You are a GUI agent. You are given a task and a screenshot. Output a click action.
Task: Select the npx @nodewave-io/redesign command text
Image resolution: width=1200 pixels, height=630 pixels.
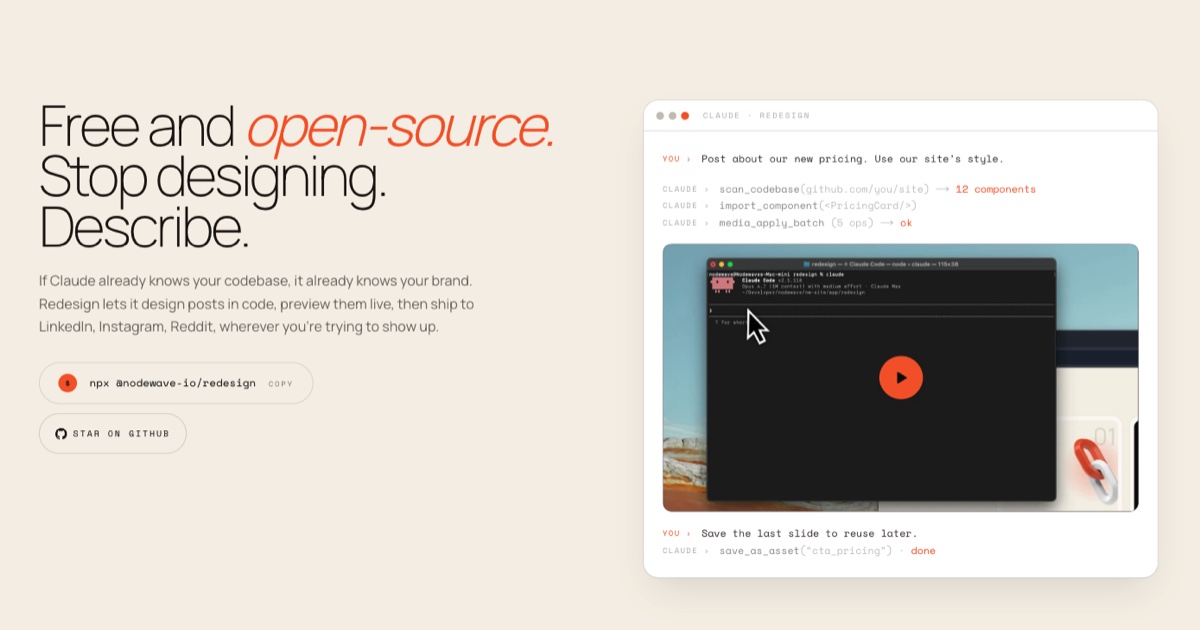(x=173, y=383)
